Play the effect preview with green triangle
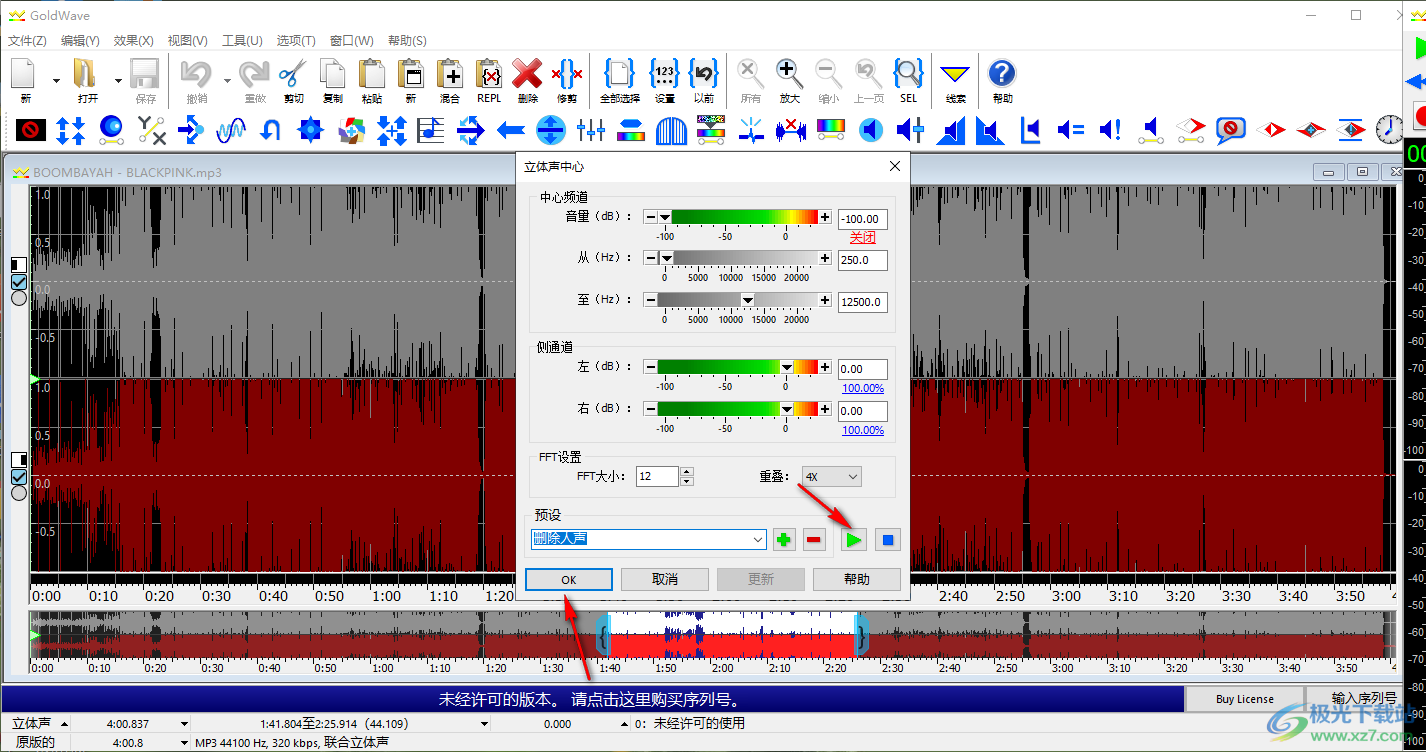The height and width of the screenshot is (752, 1426). [x=854, y=540]
